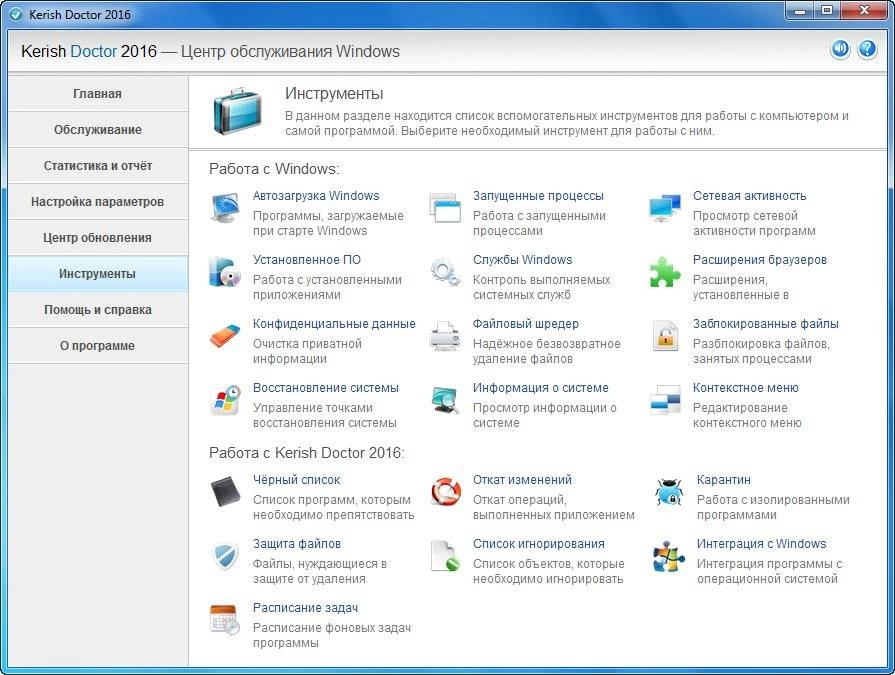This screenshot has width=895, height=675.
Task: Open the Службы Windows link
Action: (x=522, y=260)
